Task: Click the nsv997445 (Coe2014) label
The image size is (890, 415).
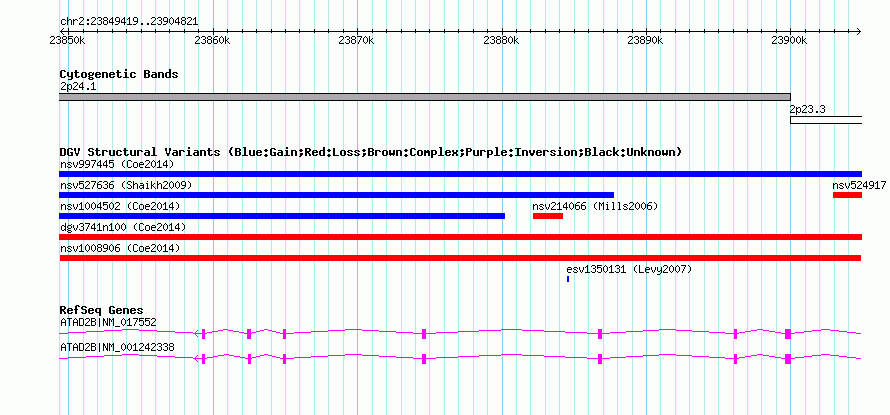Action: 116,164
